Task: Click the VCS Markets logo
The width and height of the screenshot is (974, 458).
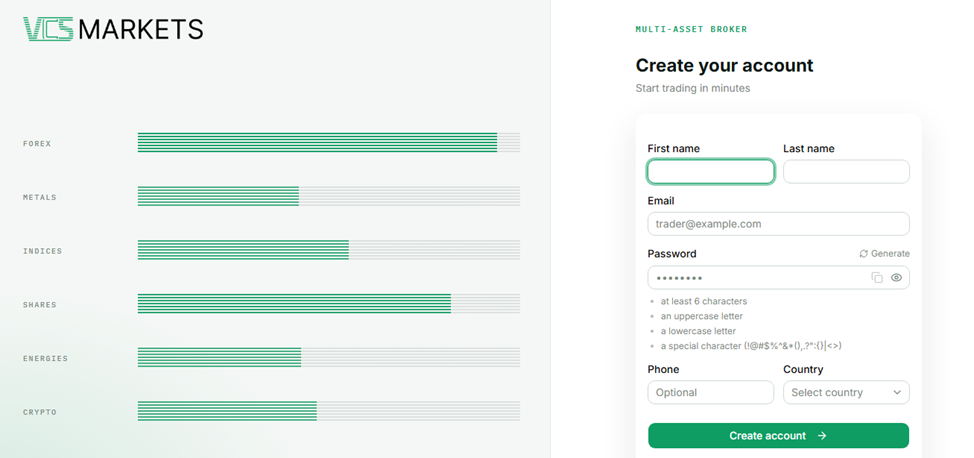Action: tap(113, 29)
